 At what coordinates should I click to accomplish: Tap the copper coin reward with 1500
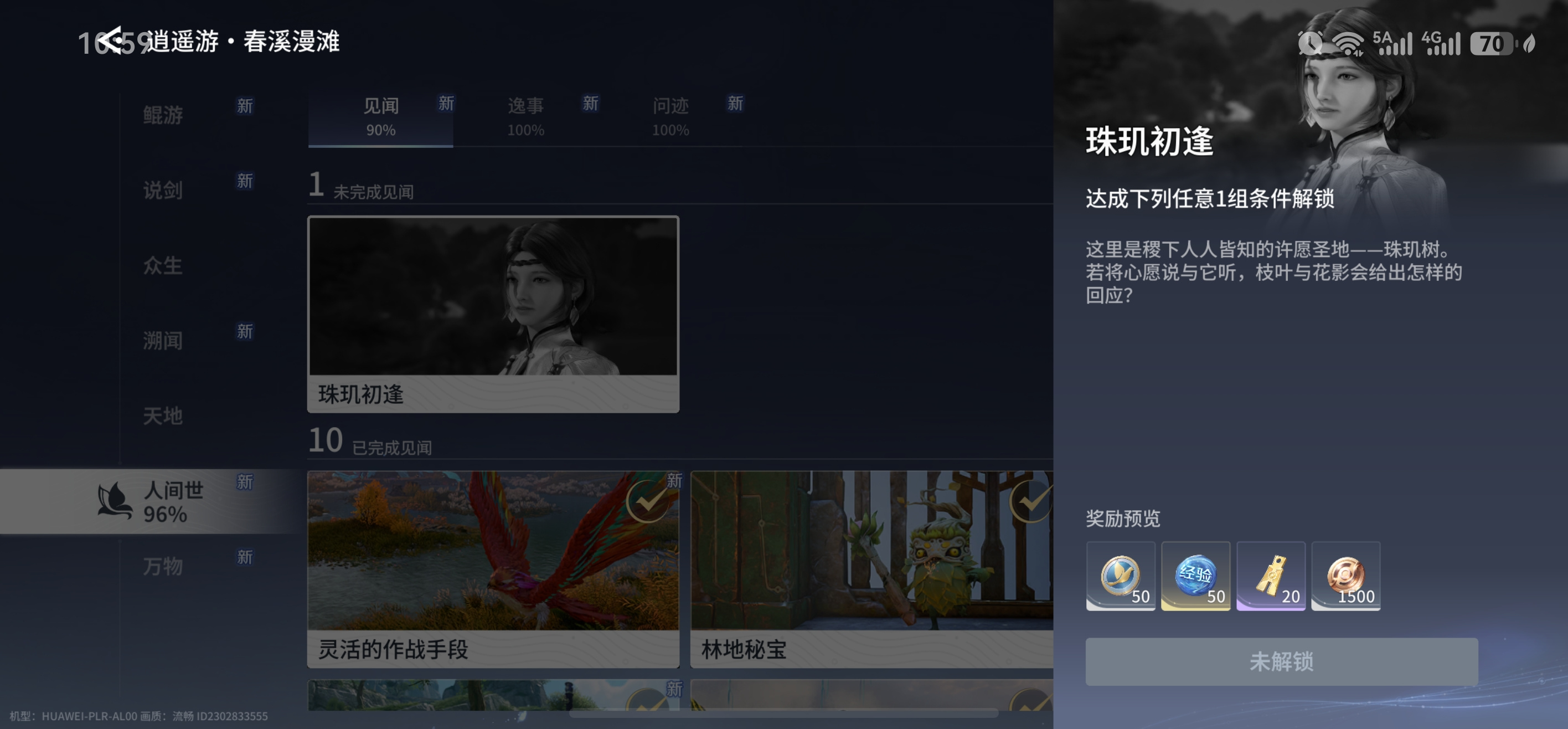pyautogui.click(x=1346, y=576)
